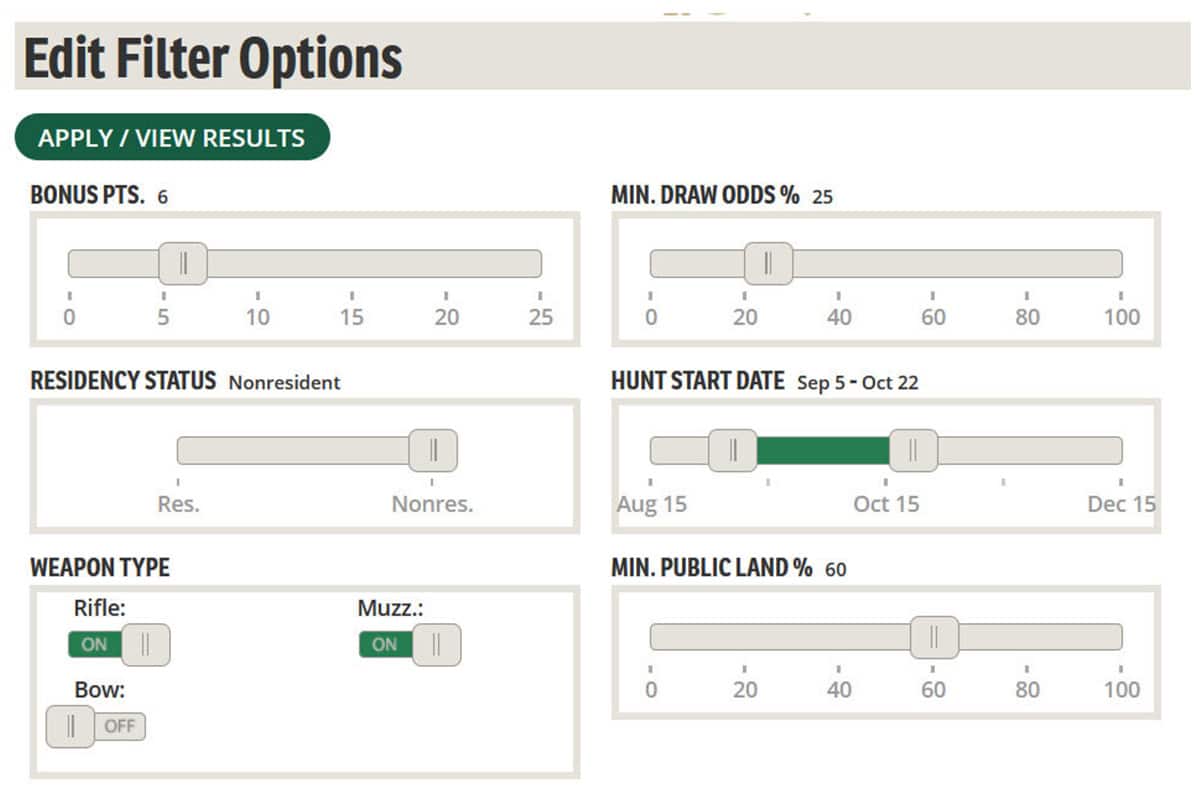1200x800 pixels.
Task: Click the Nonres. label under Residency slider
Action: (x=432, y=504)
